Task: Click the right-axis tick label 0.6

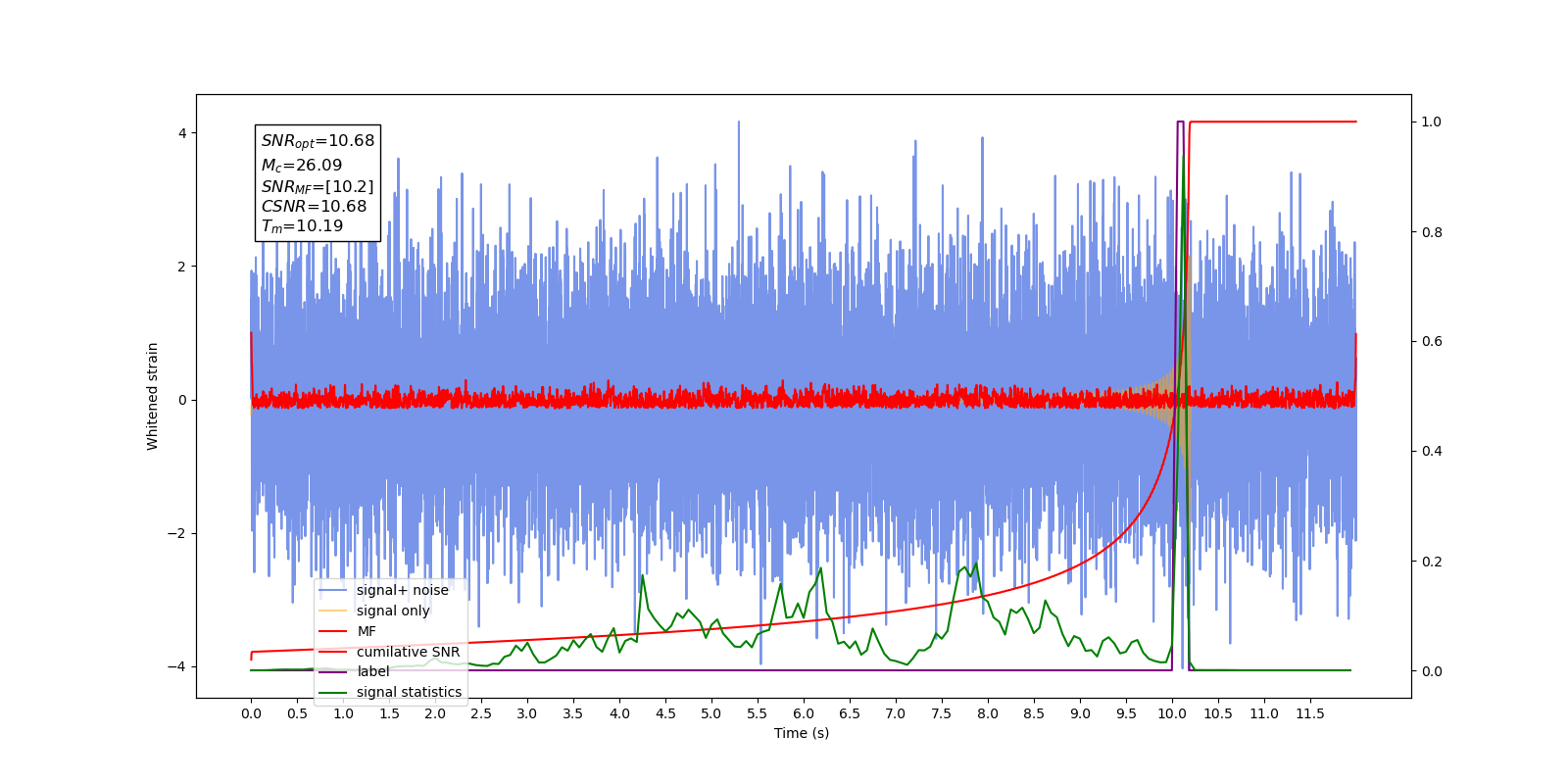Action: pyautogui.click(x=1432, y=342)
